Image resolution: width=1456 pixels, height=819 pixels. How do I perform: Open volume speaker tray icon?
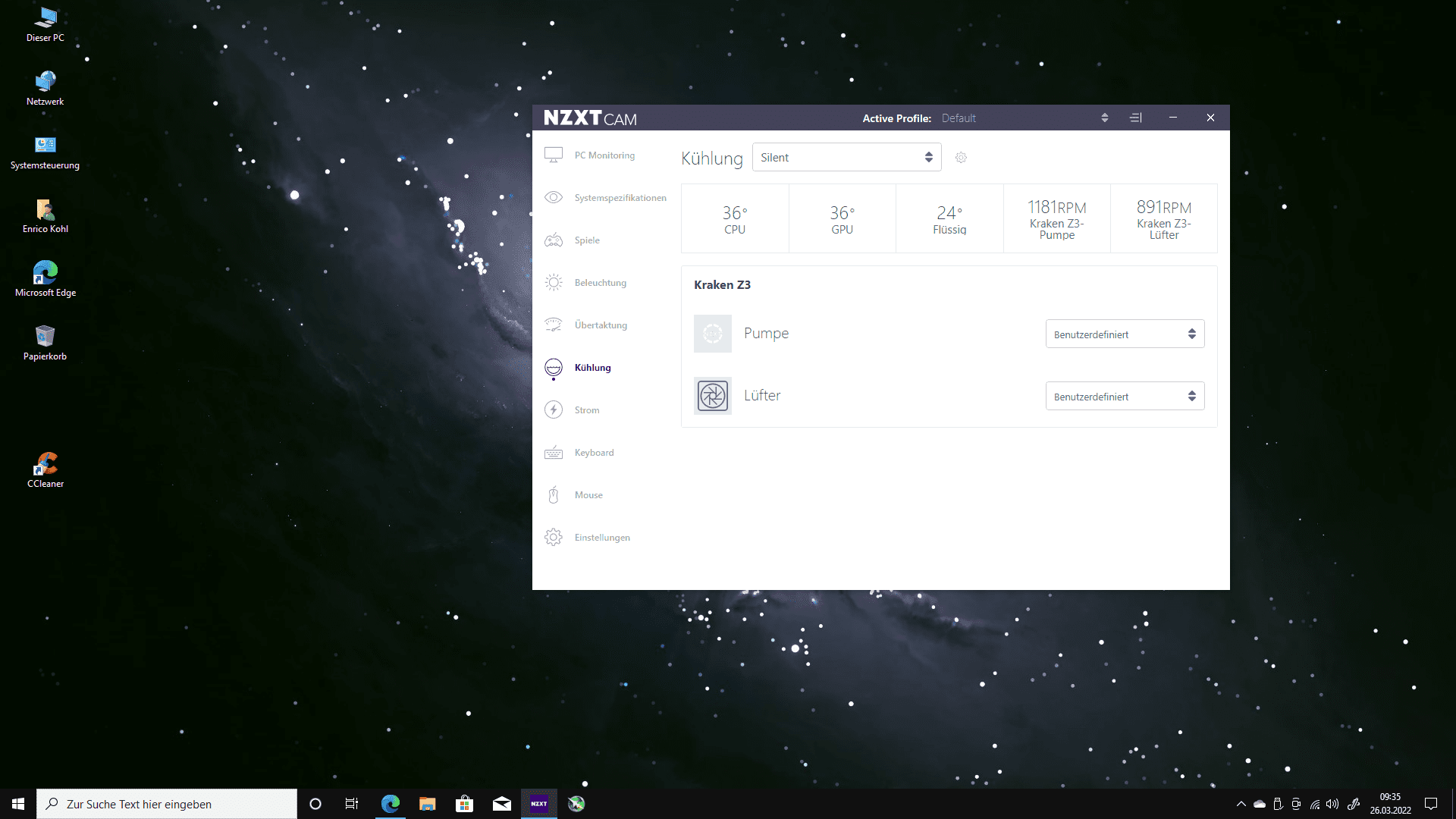pyautogui.click(x=1332, y=804)
